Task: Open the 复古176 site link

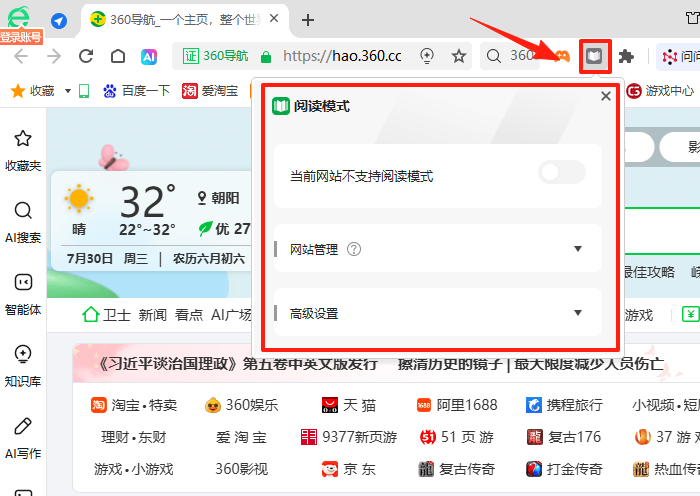Action: point(564,437)
